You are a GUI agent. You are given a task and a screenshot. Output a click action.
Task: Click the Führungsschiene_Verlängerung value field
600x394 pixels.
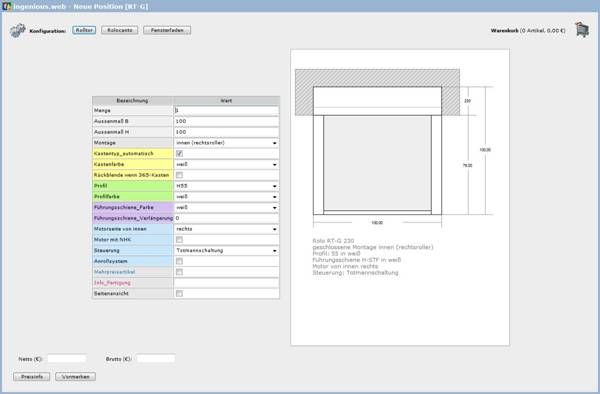coord(227,218)
